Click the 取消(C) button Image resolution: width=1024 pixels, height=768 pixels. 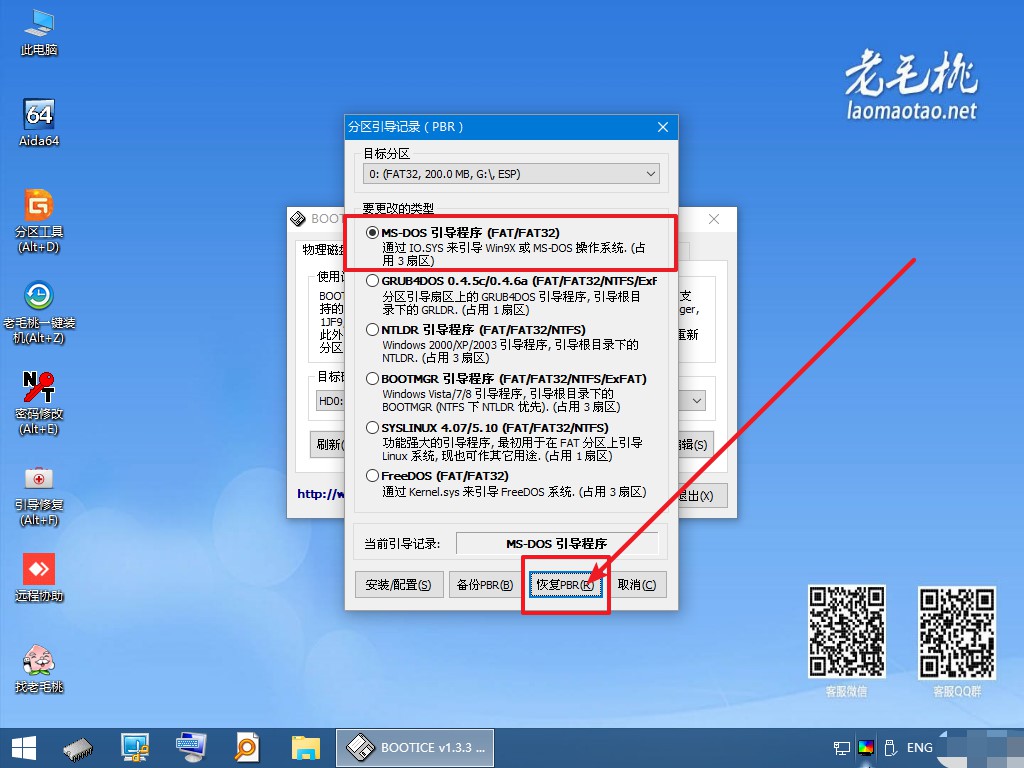[637, 584]
